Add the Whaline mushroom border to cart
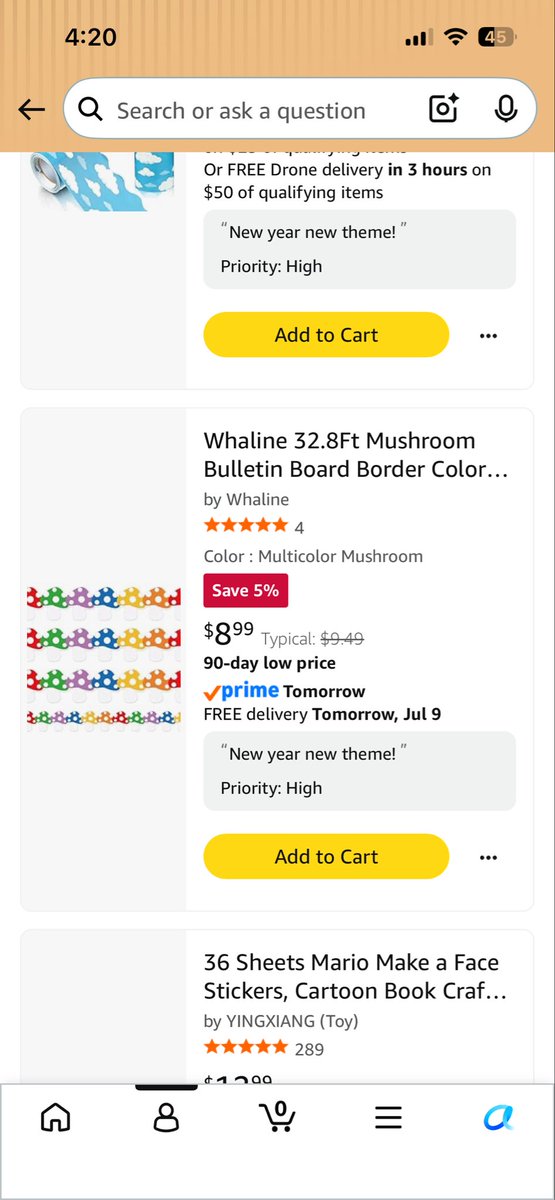 click(x=326, y=856)
